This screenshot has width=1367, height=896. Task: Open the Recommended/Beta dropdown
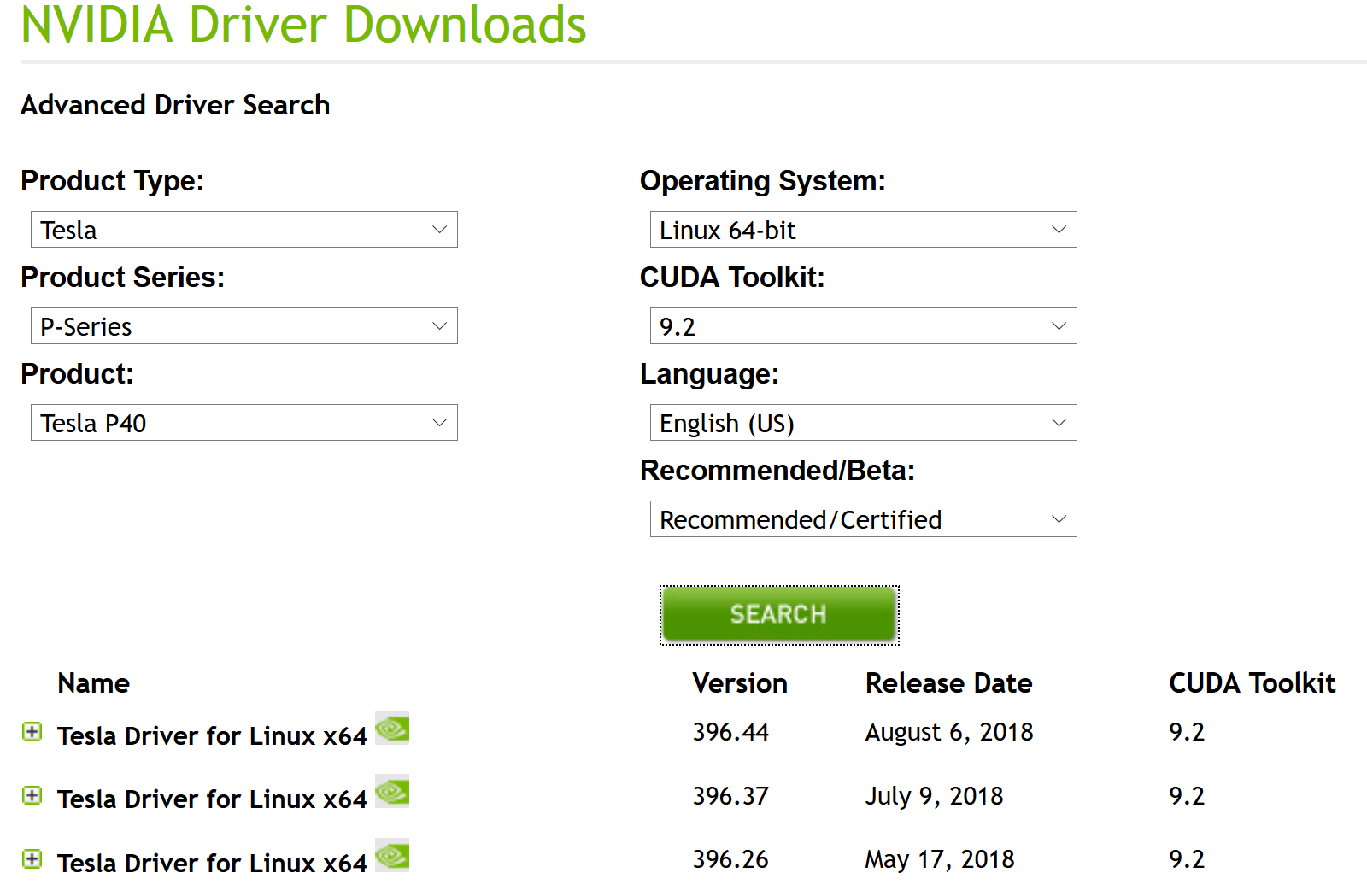coord(863,519)
